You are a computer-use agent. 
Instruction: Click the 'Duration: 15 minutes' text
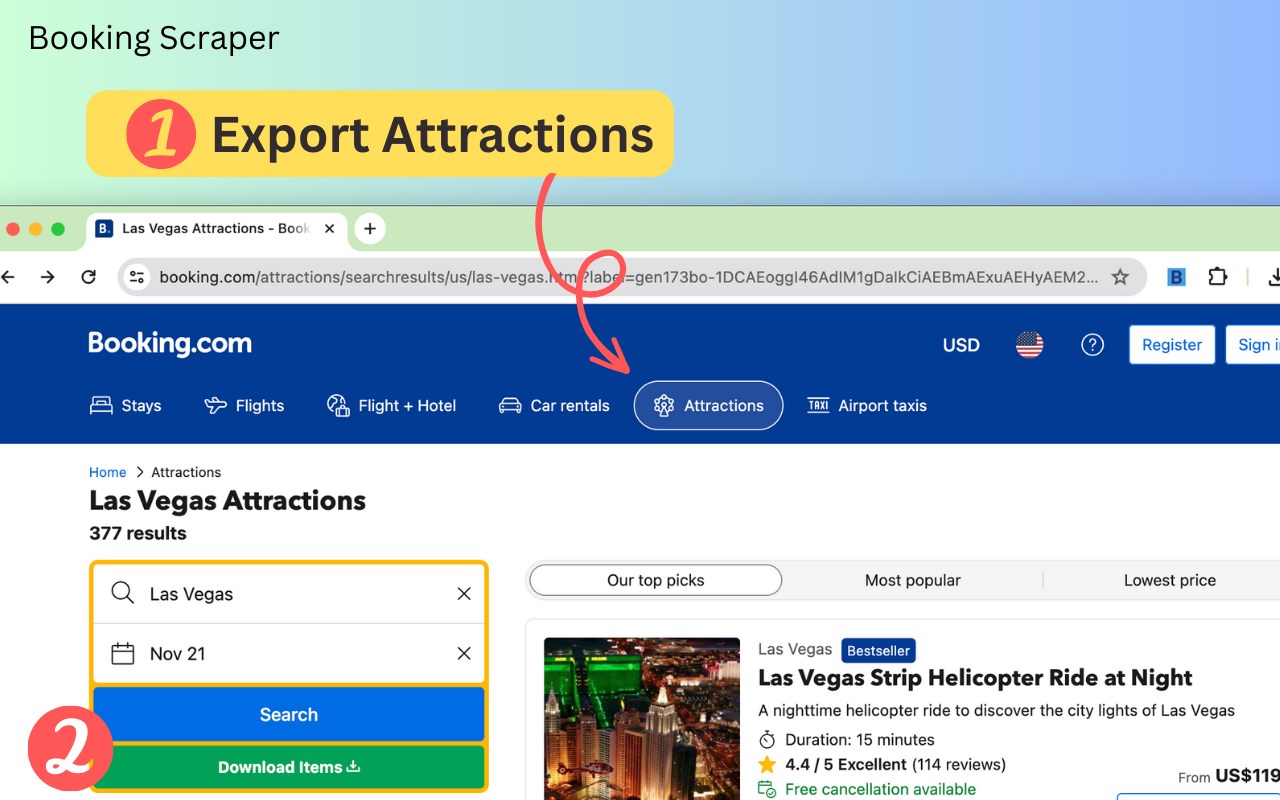coord(860,740)
